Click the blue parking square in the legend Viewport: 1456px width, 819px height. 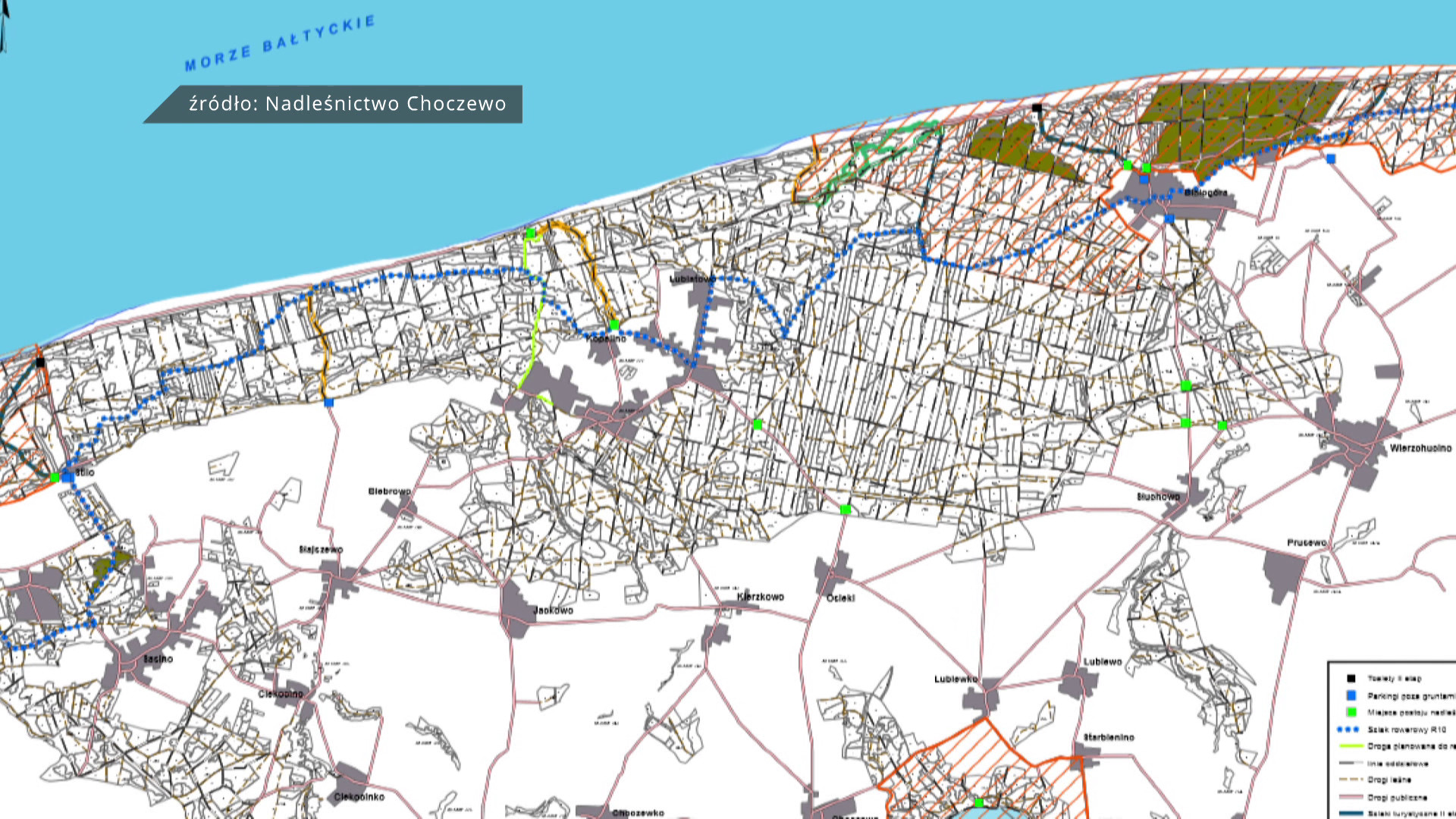click(x=1351, y=695)
